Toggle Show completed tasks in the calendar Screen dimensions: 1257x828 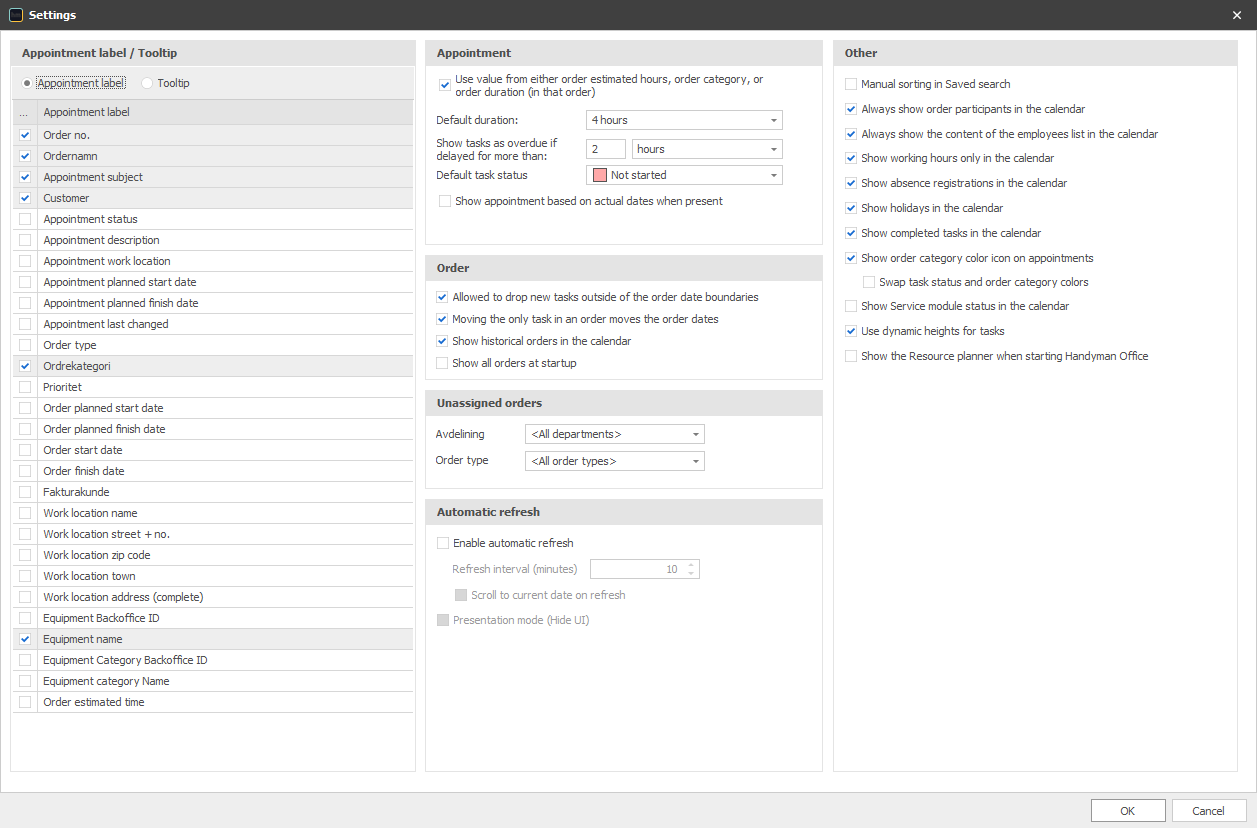851,233
